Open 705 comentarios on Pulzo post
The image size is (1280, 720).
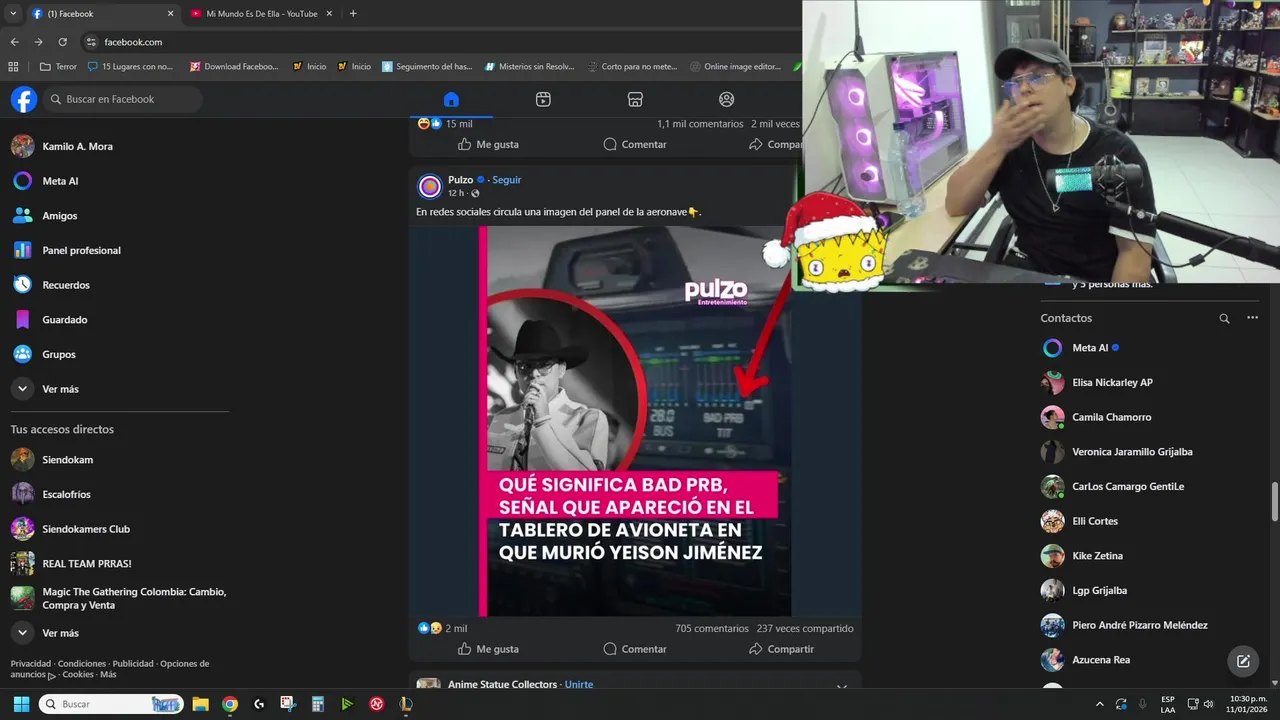click(712, 629)
